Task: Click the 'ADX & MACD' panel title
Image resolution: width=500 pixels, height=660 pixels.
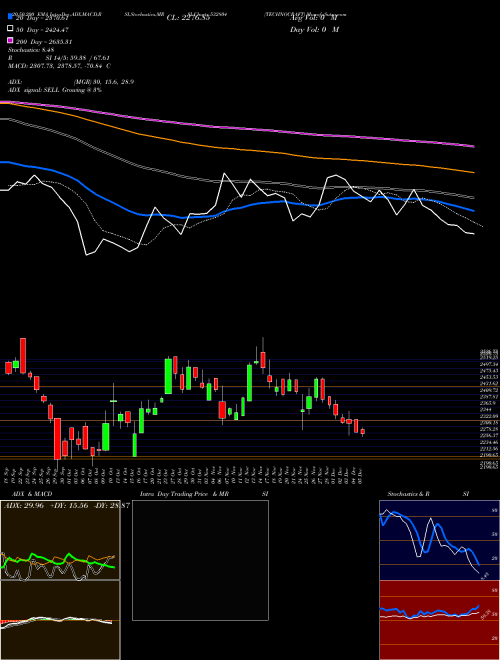Action: click(x=30, y=494)
